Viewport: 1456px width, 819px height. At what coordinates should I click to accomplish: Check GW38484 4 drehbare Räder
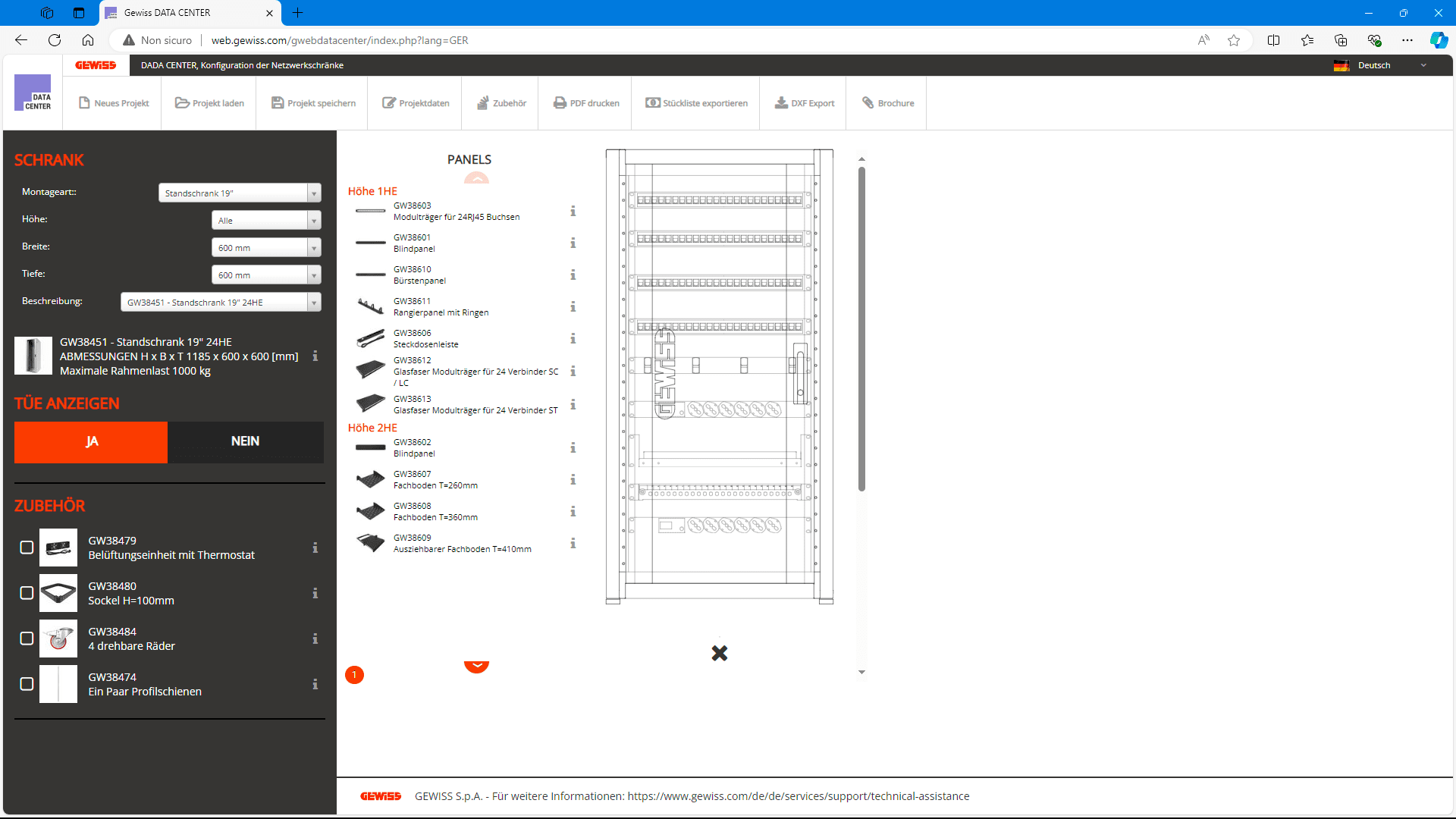point(27,639)
